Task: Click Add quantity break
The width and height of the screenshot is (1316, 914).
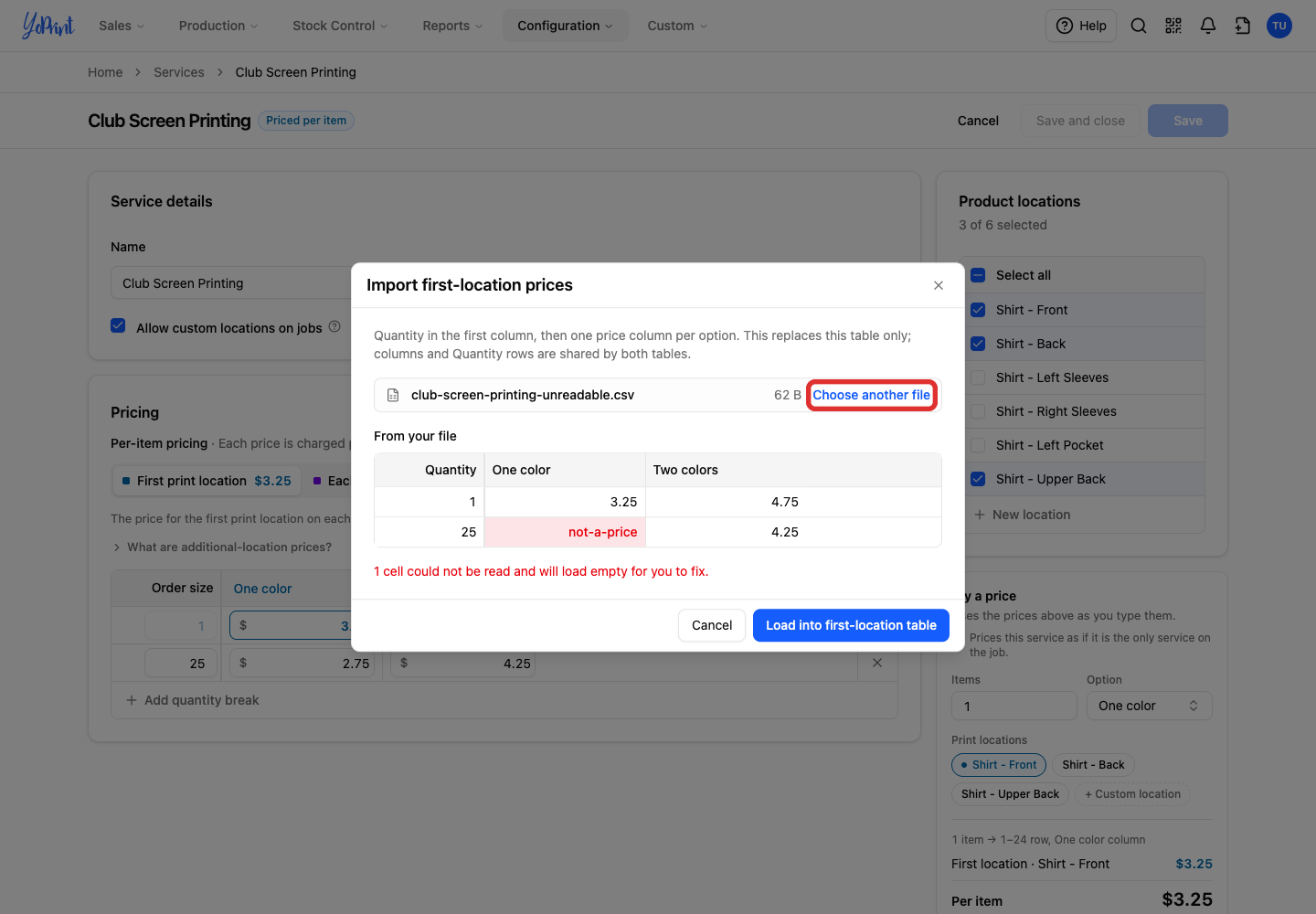Action: [193, 700]
